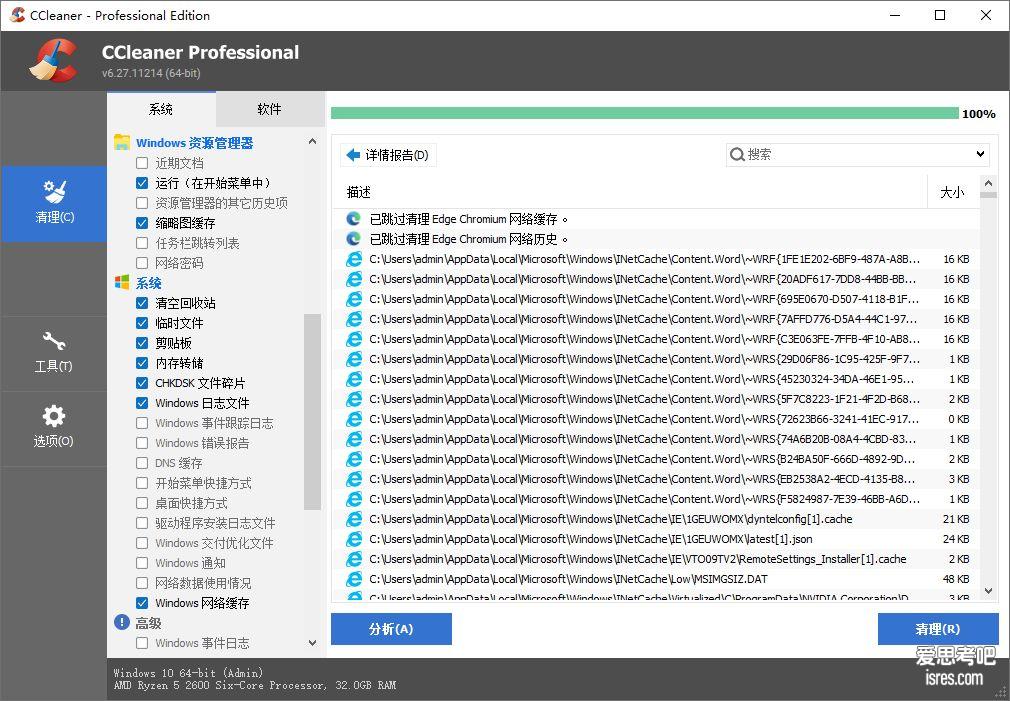
Task: Enable the 驱动程序安装日志文件 checkbox
Action: (x=142, y=523)
